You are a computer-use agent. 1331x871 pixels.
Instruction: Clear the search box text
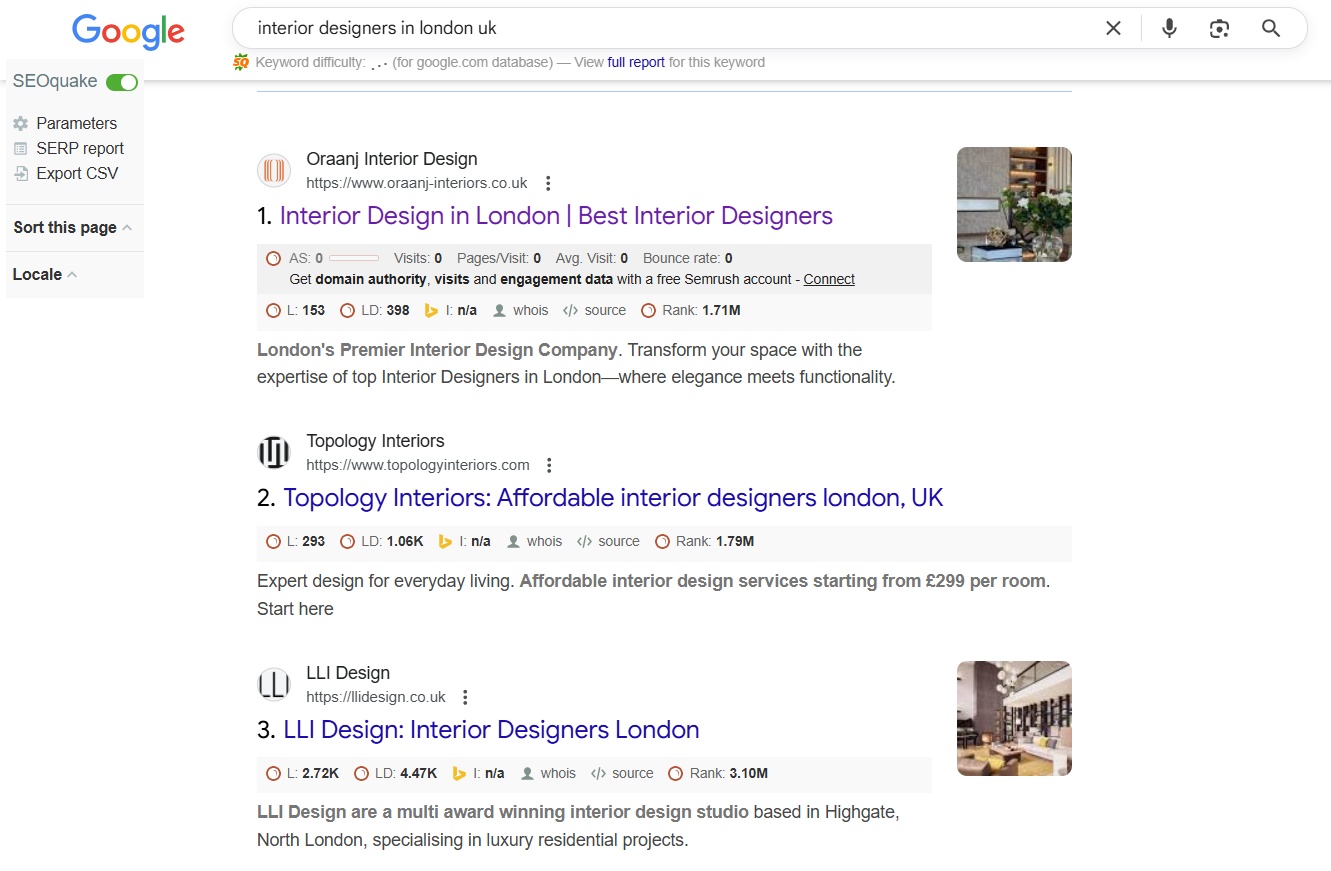tap(1113, 29)
